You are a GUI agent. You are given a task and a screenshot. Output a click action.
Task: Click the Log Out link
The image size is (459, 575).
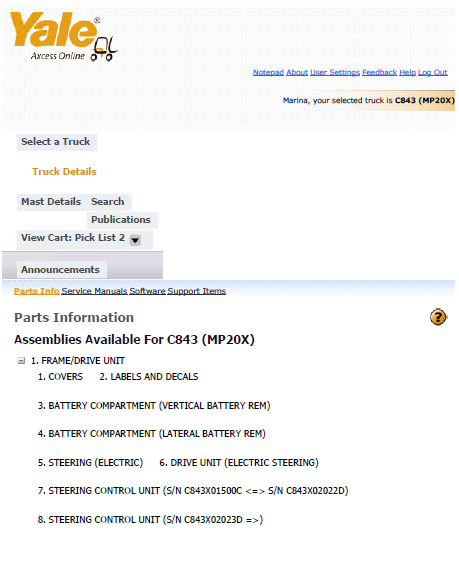click(x=433, y=72)
